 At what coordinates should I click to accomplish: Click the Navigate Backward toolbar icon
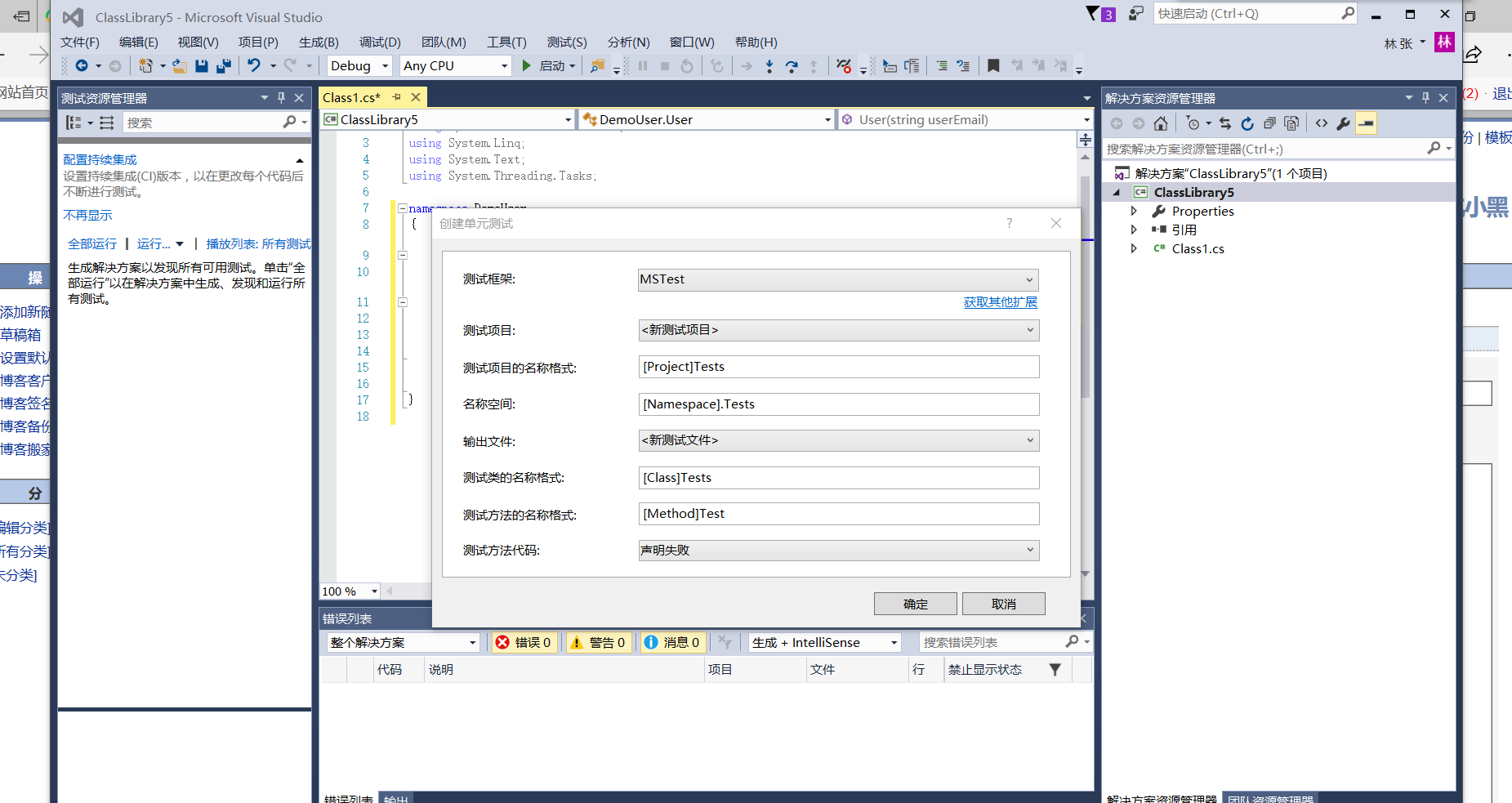(82, 66)
